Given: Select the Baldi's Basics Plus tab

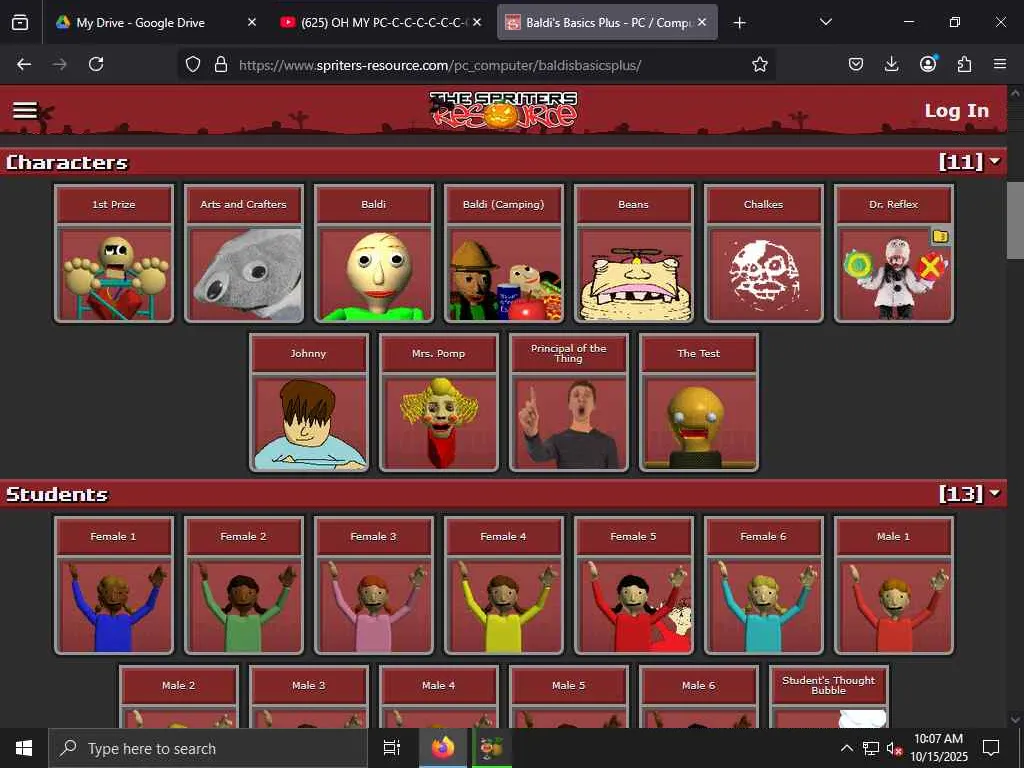Looking at the screenshot, I should [607, 22].
